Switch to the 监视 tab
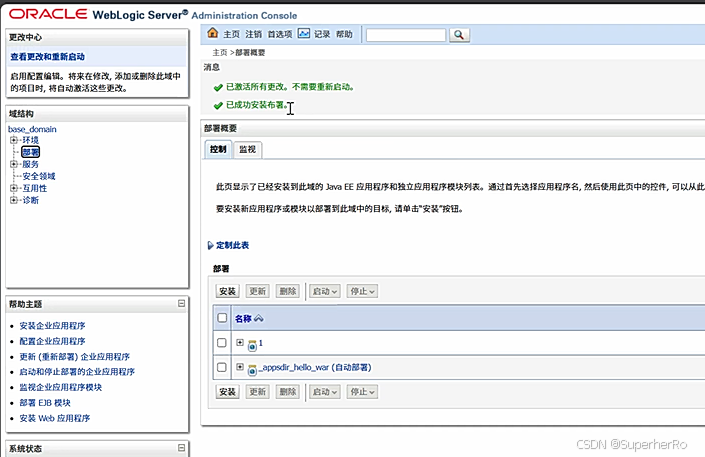 247,149
